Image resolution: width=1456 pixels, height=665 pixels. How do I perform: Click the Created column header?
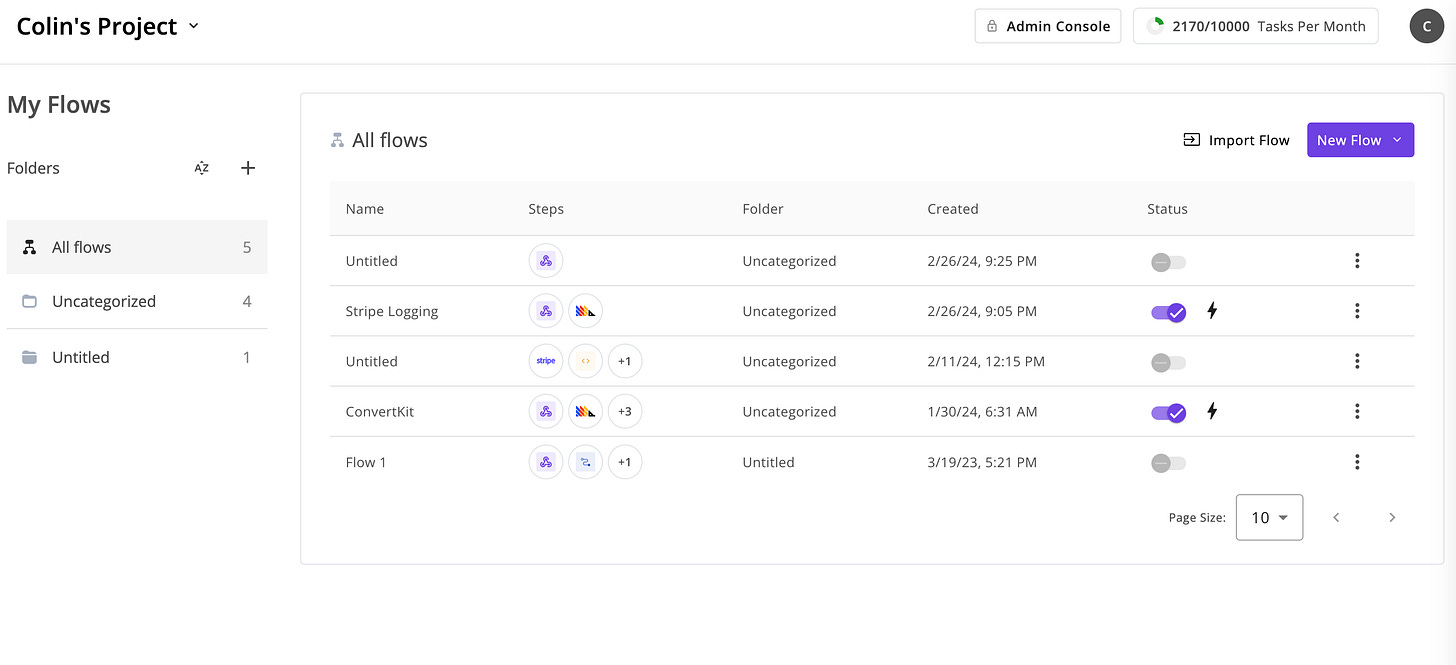point(953,209)
